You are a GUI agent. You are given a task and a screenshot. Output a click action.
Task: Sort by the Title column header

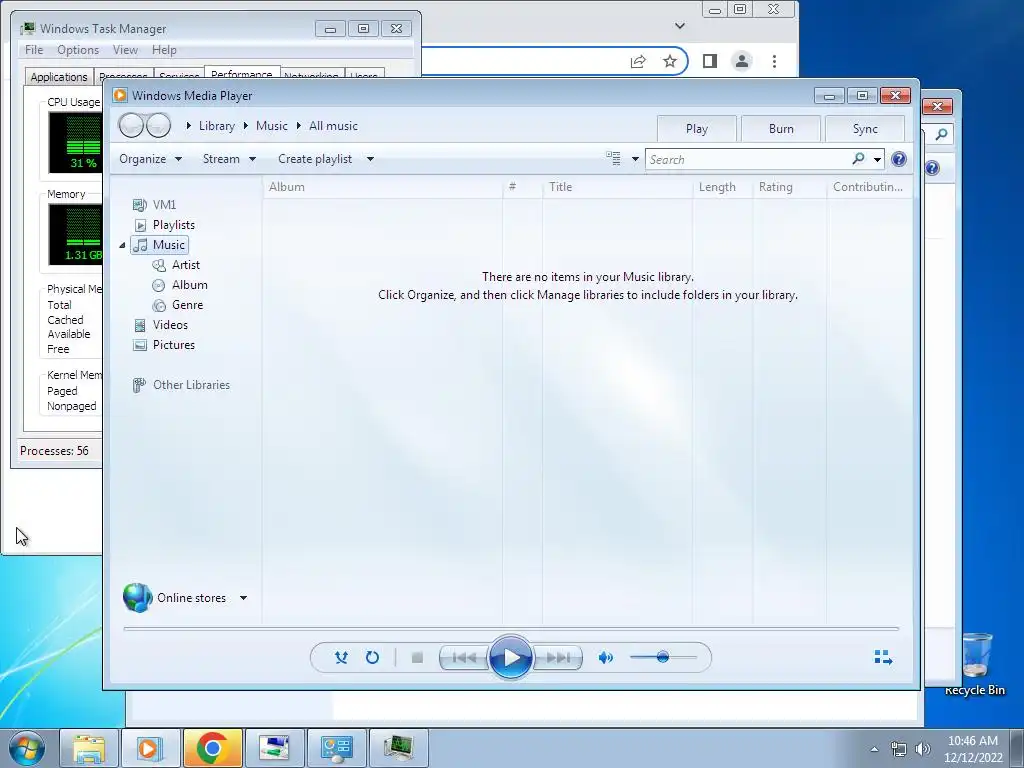[617, 187]
